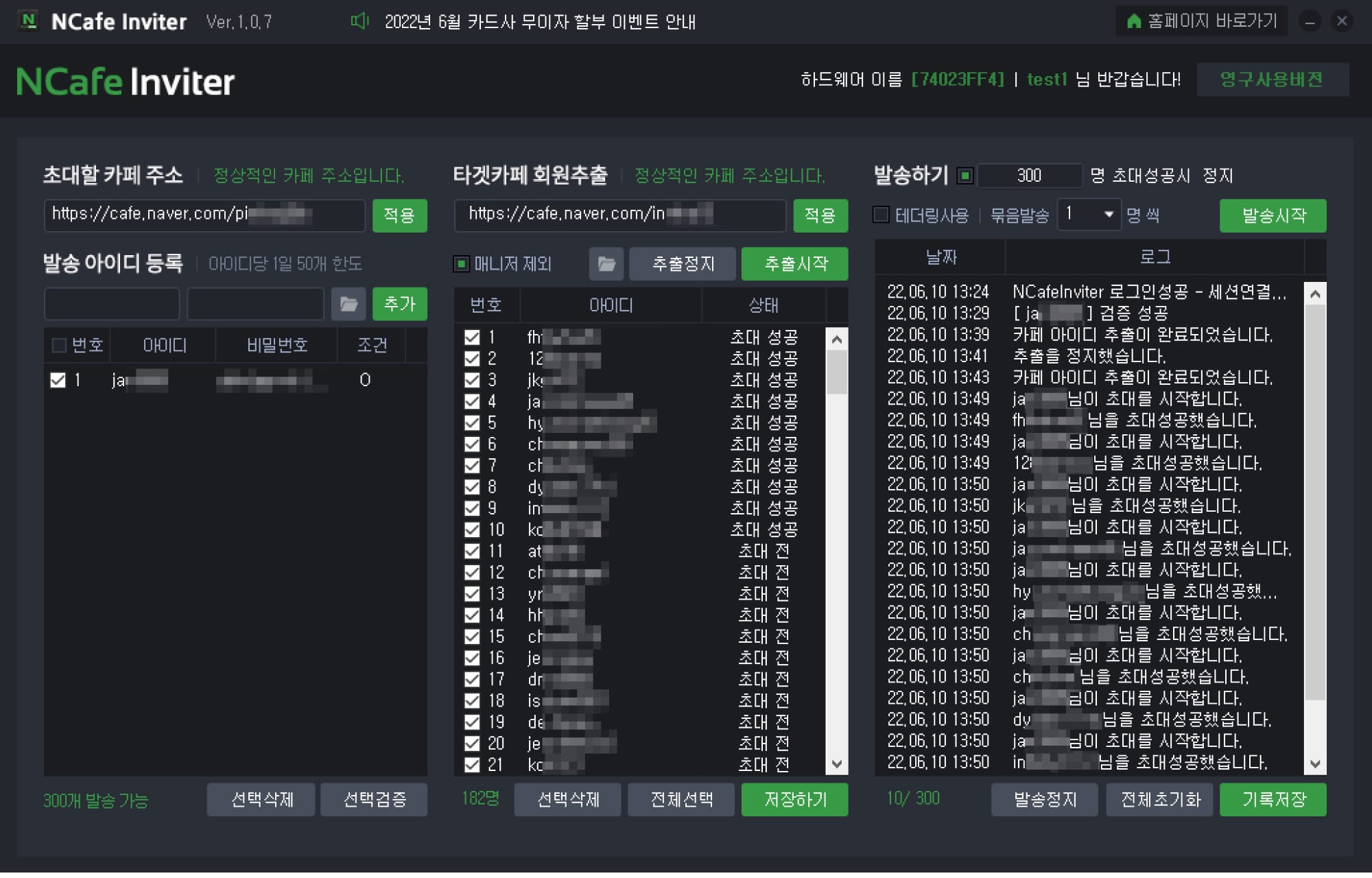Click the hardware ID 74023FF4 text
Screen dimensions: 1372x878
[958, 80]
